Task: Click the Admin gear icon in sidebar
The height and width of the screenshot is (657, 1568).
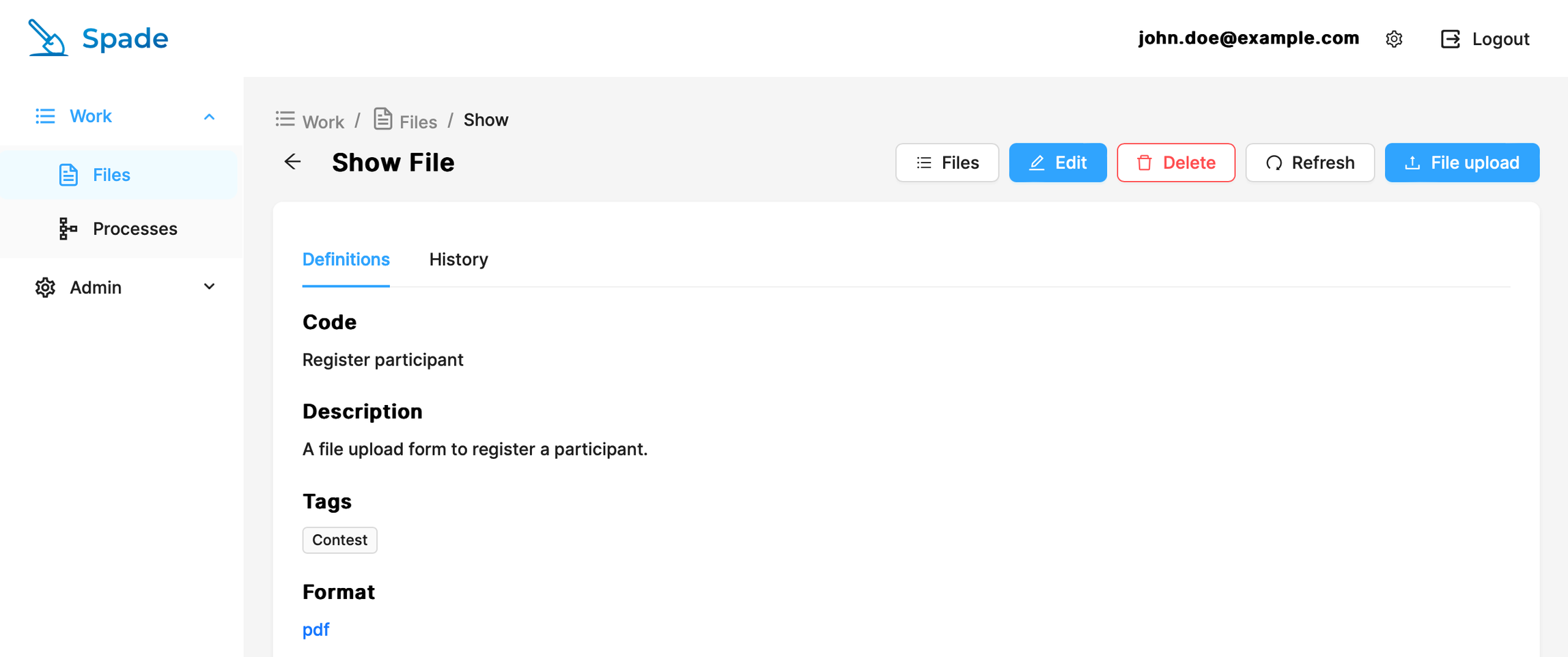Action: coord(45,288)
